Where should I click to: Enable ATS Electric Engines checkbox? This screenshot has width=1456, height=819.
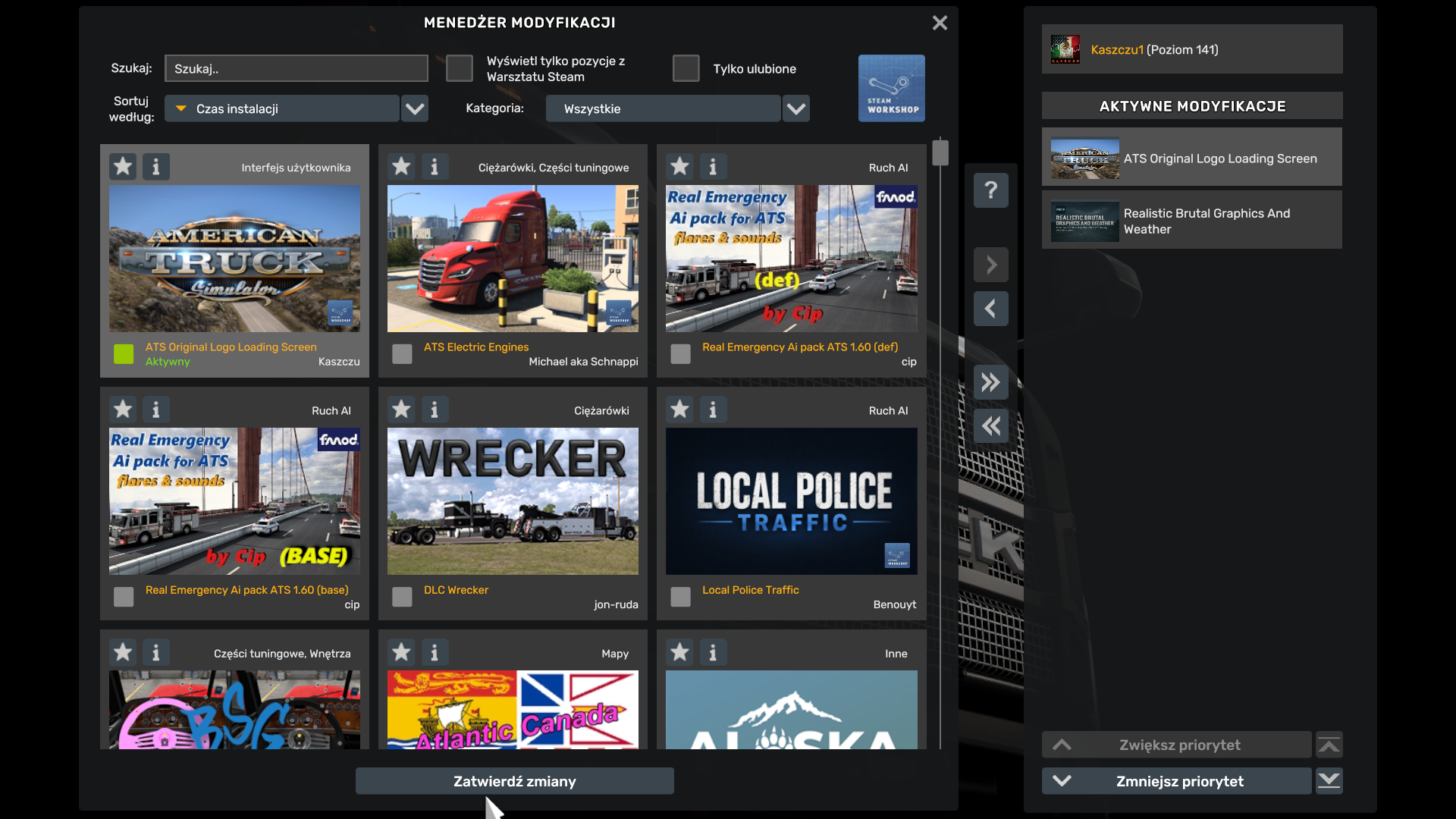(x=402, y=354)
